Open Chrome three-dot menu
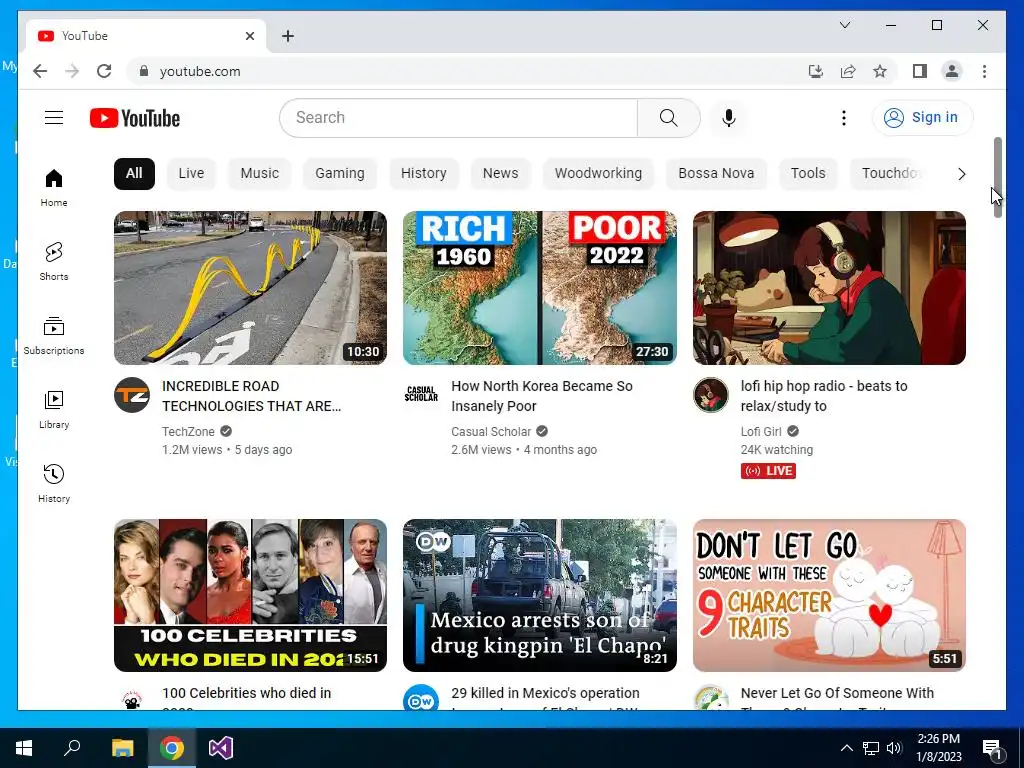Image resolution: width=1024 pixels, height=768 pixels. pyautogui.click(x=984, y=71)
